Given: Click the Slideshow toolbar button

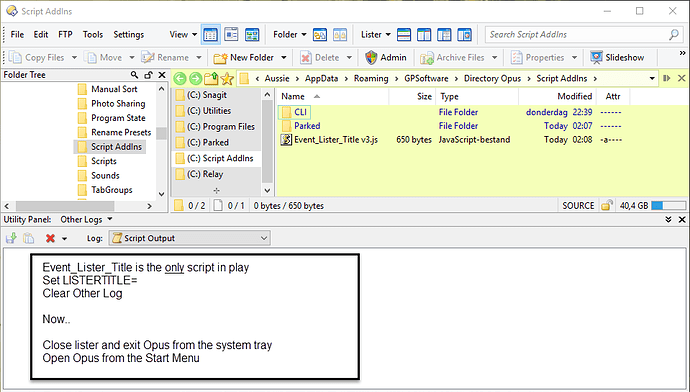Looking at the screenshot, I should pos(617,58).
